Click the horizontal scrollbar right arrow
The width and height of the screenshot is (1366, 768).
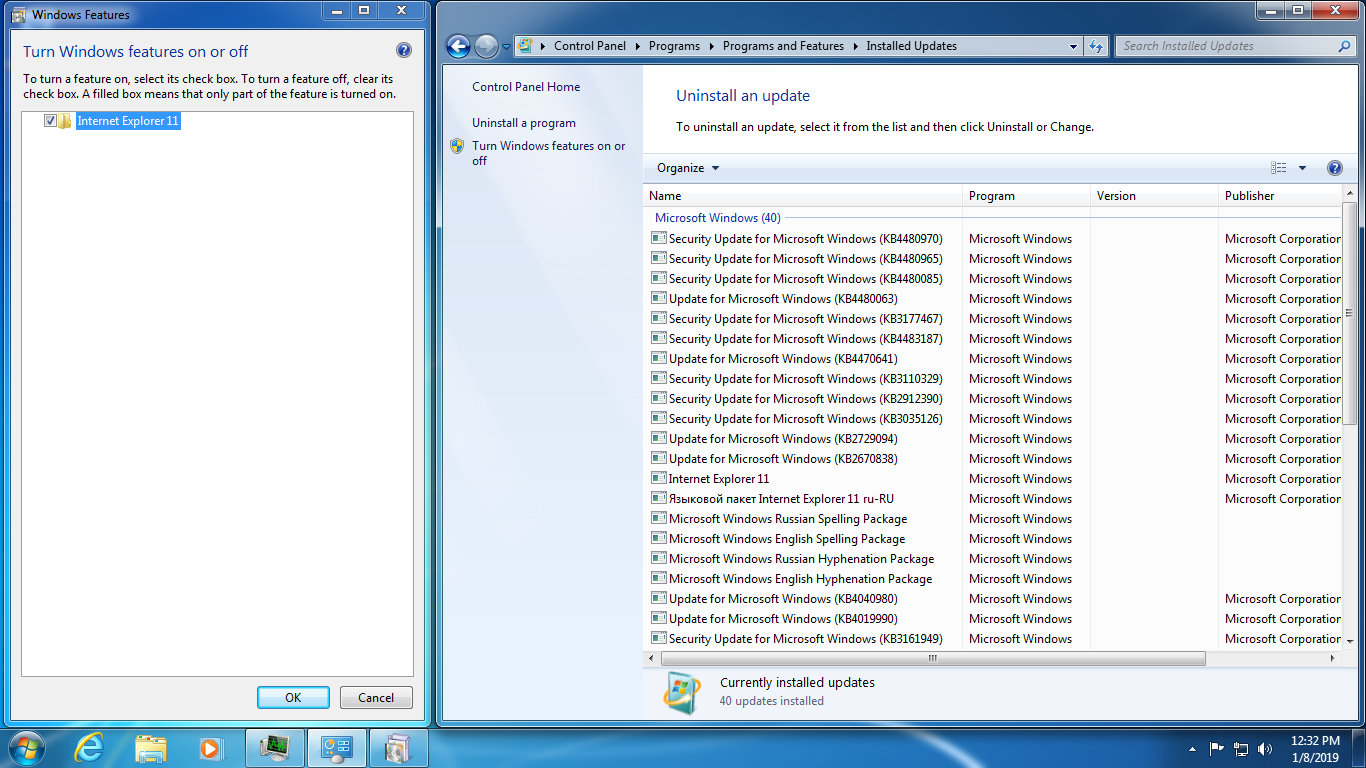click(1333, 658)
